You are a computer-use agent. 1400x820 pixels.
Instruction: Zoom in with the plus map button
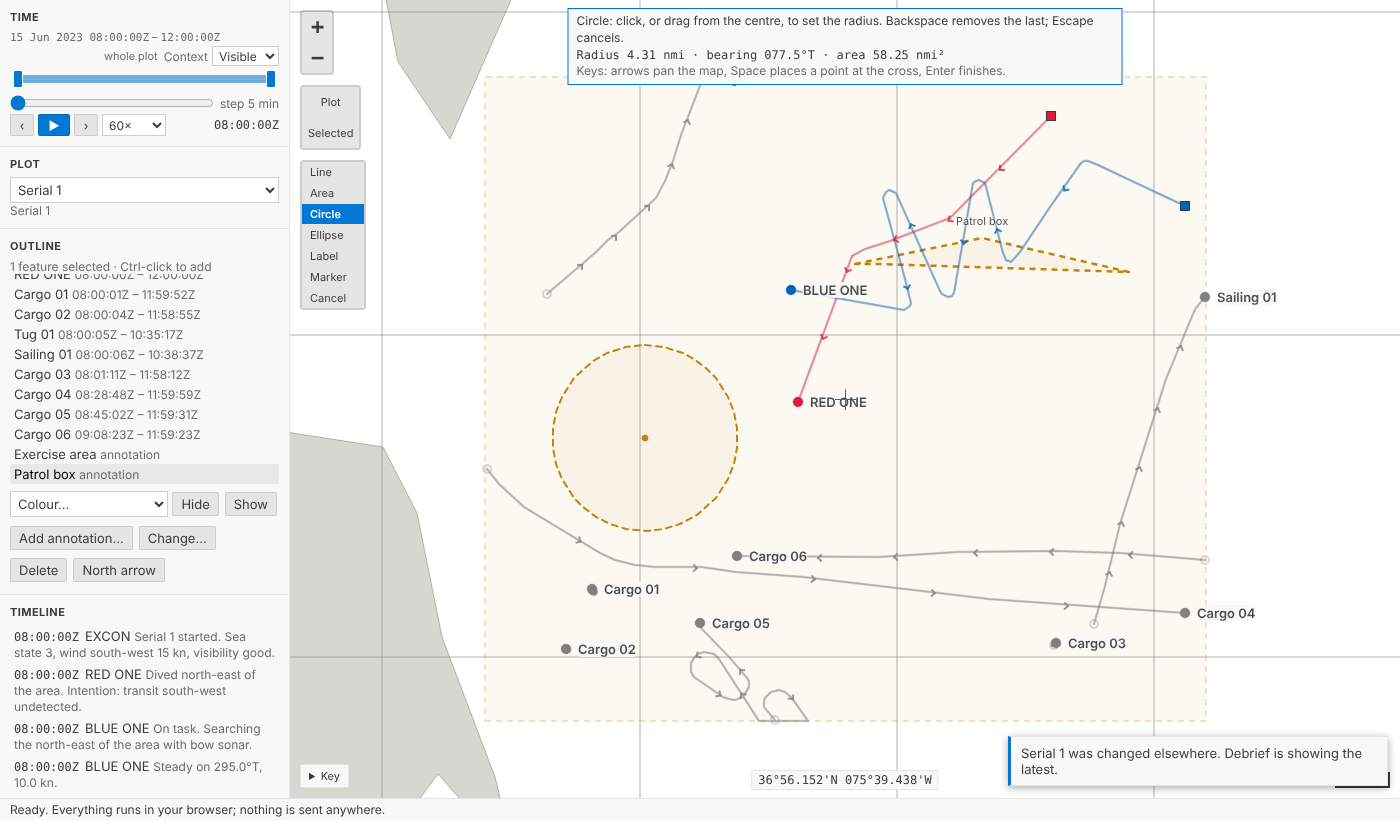317,27
